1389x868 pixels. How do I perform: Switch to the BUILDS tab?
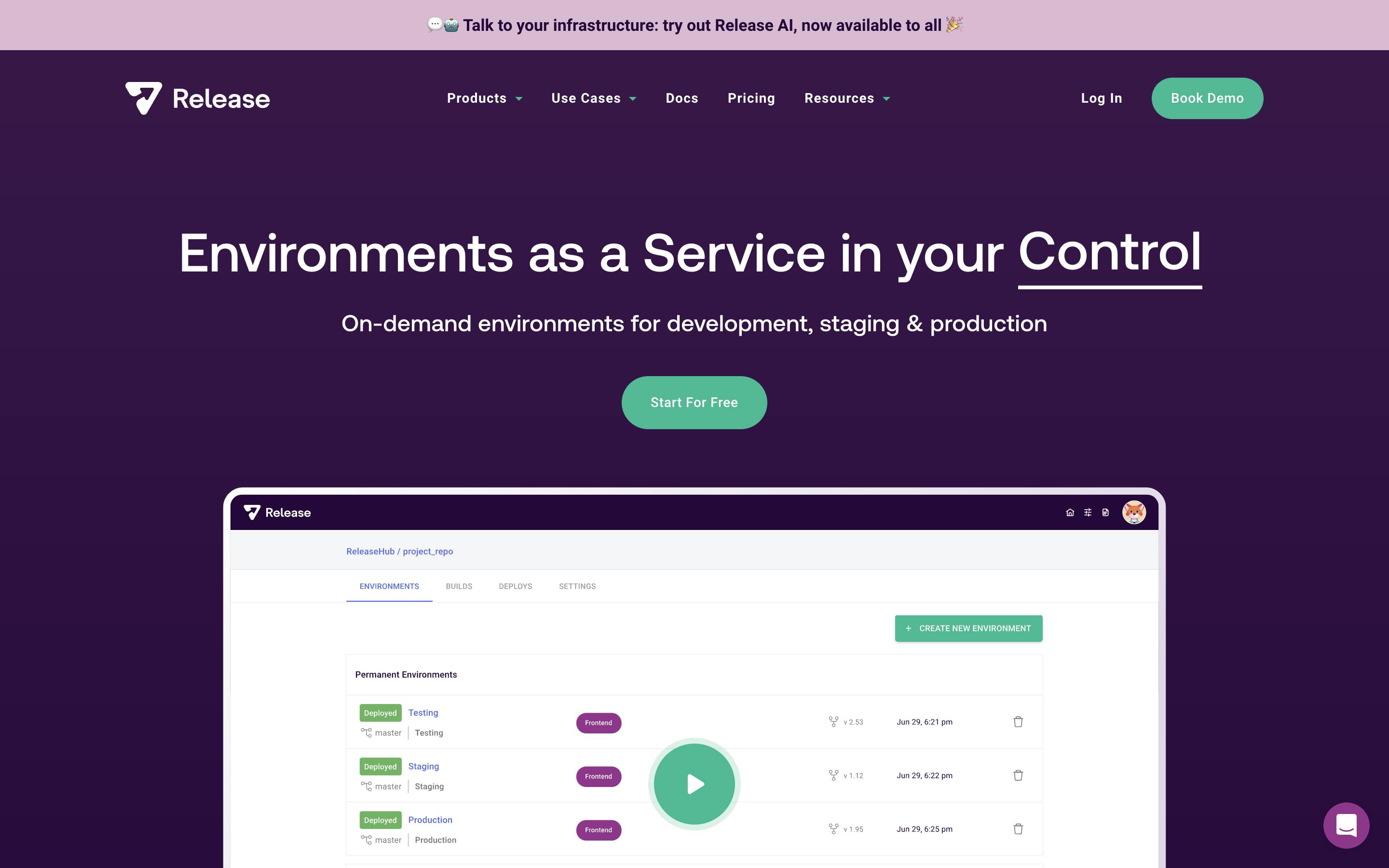[x=459, y=586]
